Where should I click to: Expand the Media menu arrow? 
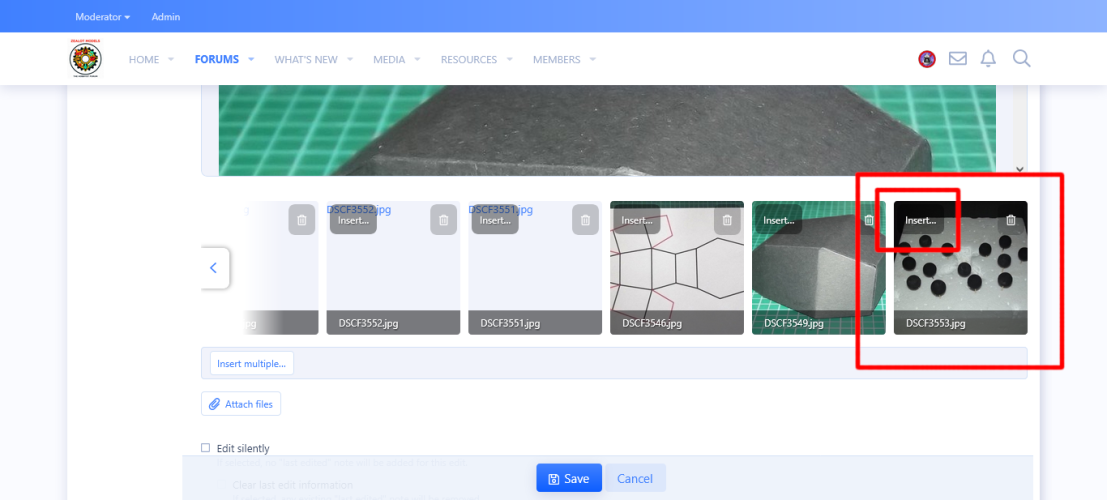tap(417, 59)
